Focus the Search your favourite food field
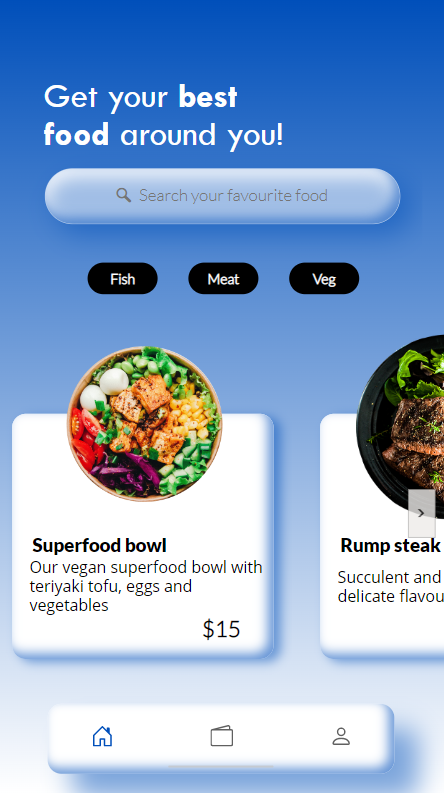The width and height of the screenshot is (444, 793). pos(223,196)
